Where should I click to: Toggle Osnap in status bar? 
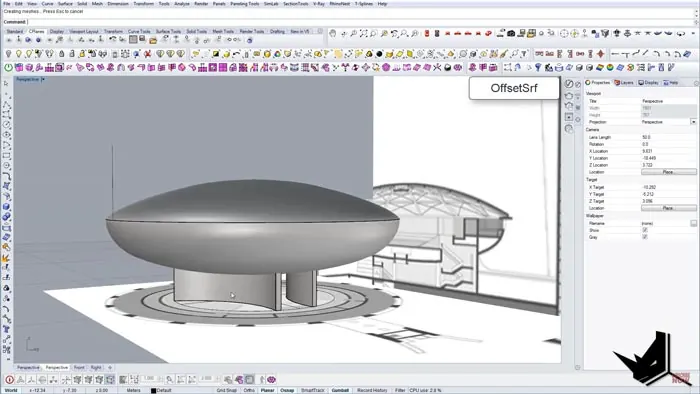click(287, 390)
